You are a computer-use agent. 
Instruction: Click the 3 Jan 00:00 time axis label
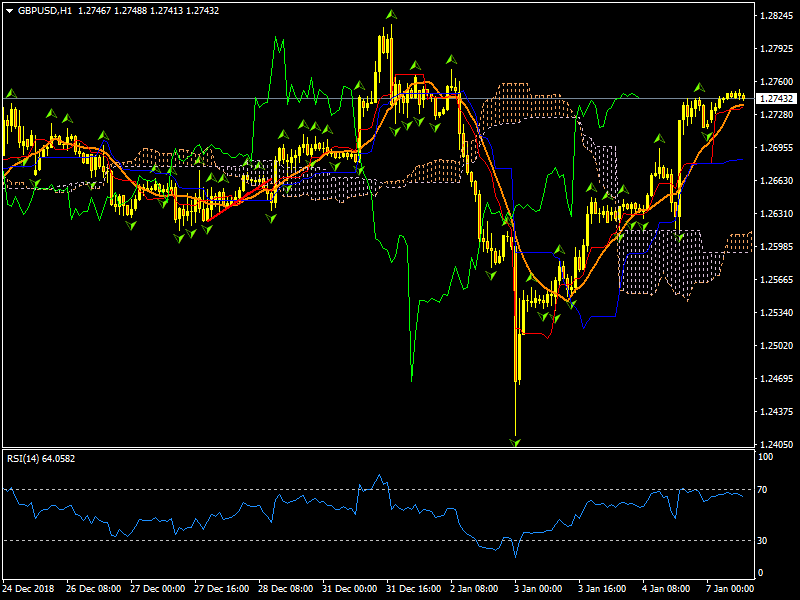point(536,588)
